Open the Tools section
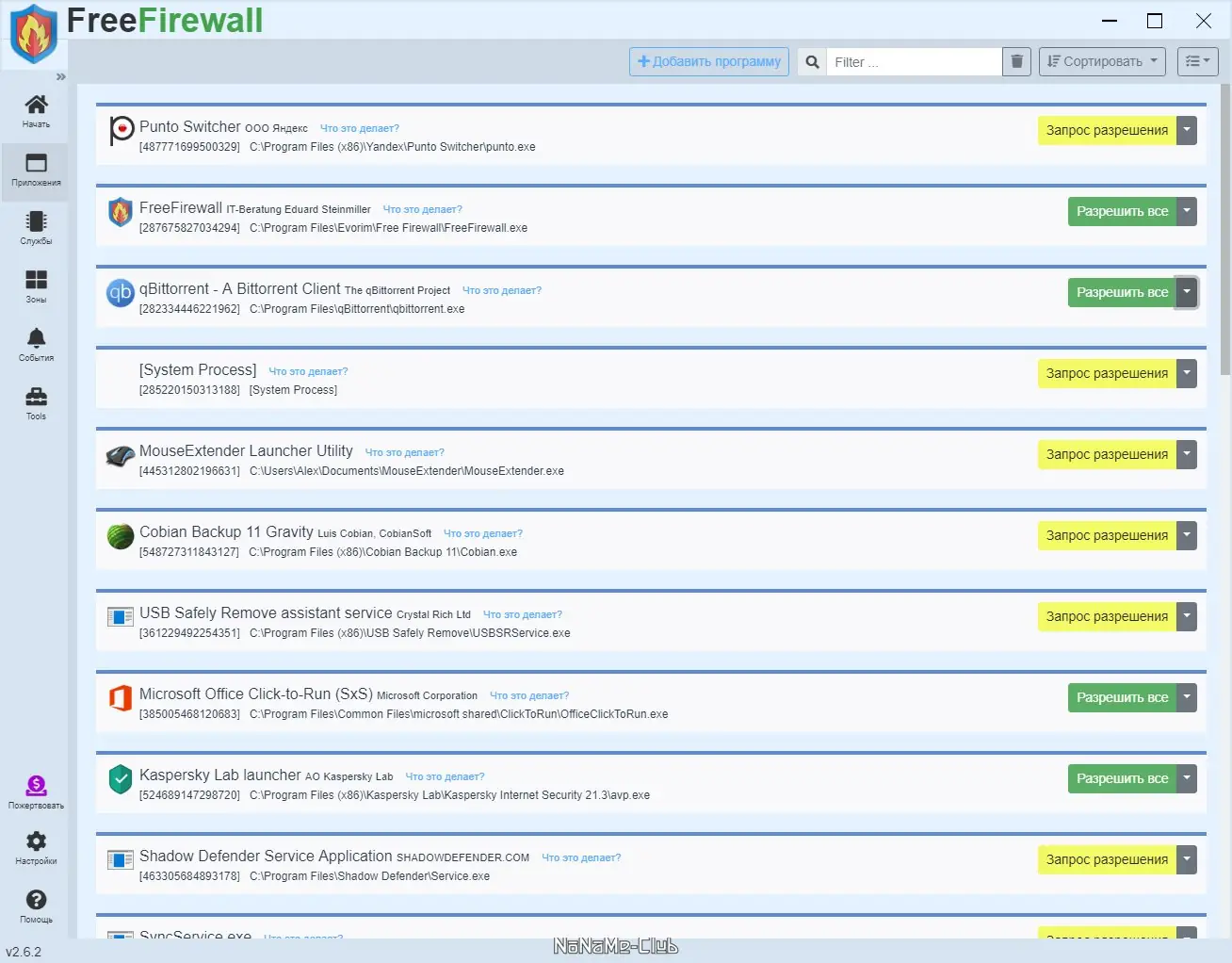Screen dimensions: 1232x963 pyautogui.click(x=36, y=403)
